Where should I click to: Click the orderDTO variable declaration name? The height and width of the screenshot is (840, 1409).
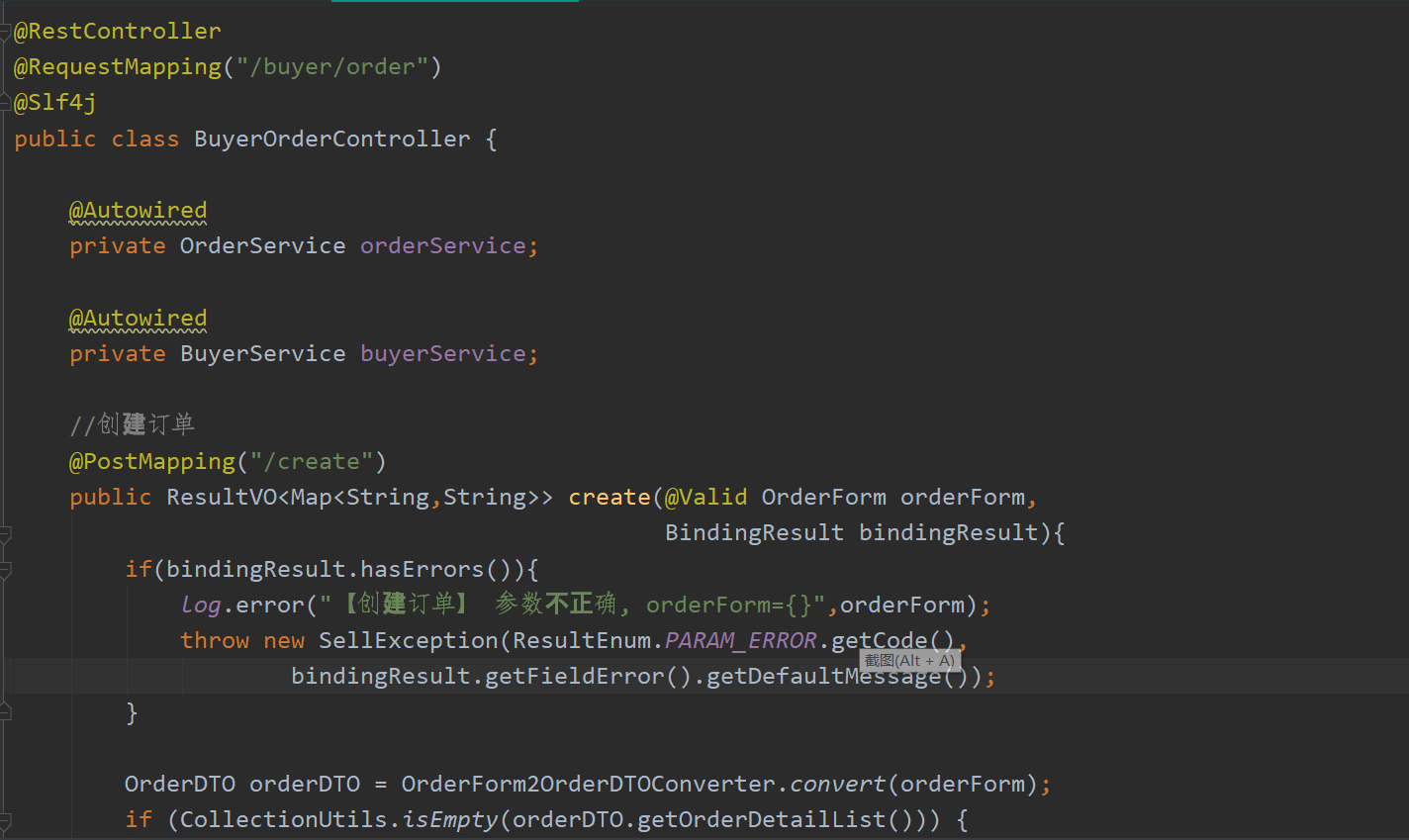(x=305, y=785)
